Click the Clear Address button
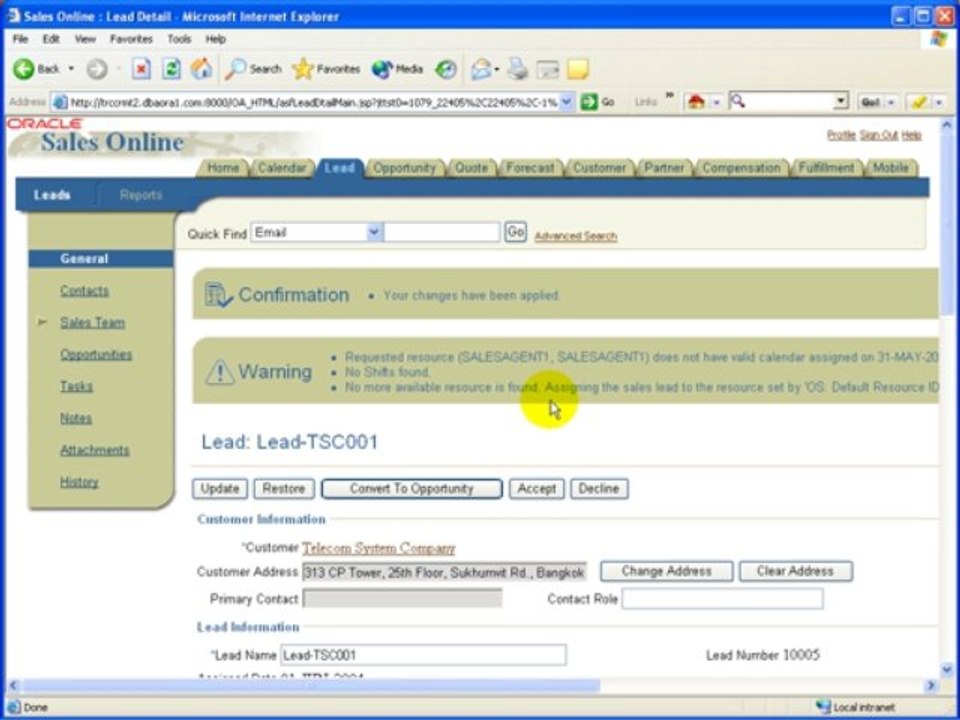The height and width of the screenshot is (720, 960). tap(795, 571)
